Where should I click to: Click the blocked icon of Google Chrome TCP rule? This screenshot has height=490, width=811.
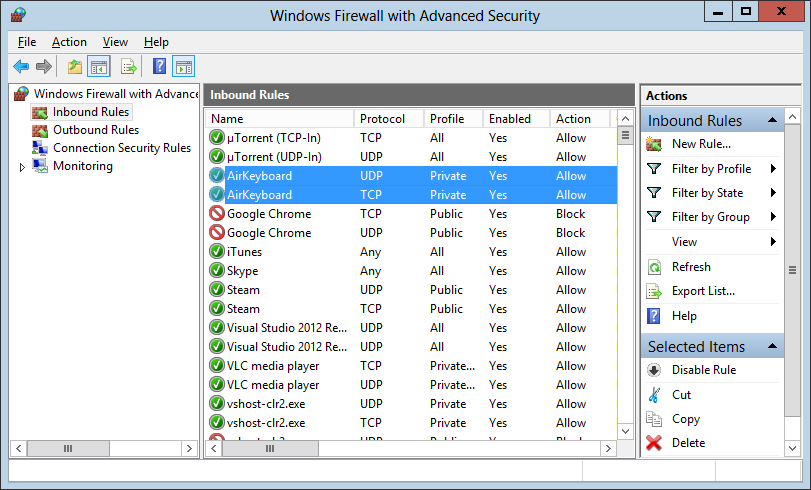pyautogui.click(x=217, y=214)
